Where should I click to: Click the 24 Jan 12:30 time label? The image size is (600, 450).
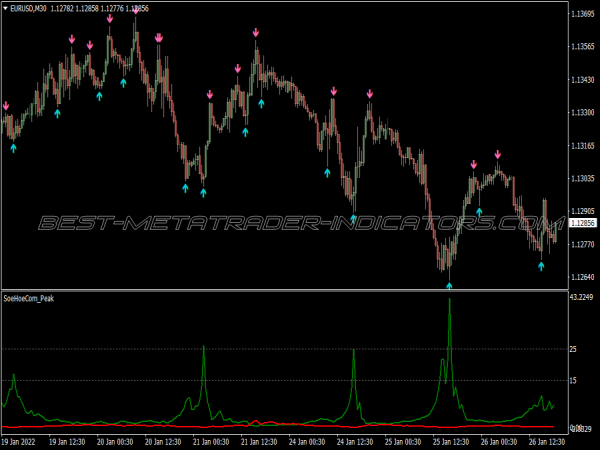(x=355, y=442)
